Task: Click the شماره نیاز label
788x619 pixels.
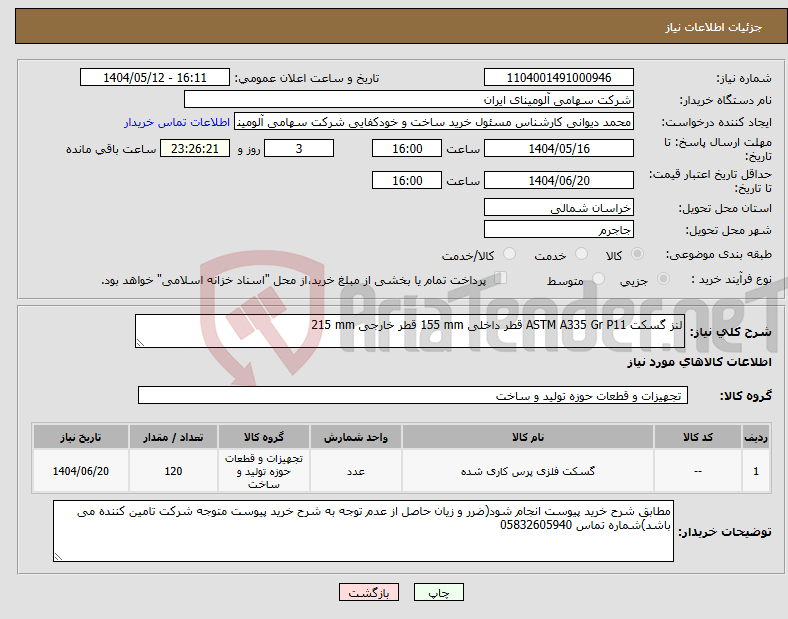Action: [744, 78]
